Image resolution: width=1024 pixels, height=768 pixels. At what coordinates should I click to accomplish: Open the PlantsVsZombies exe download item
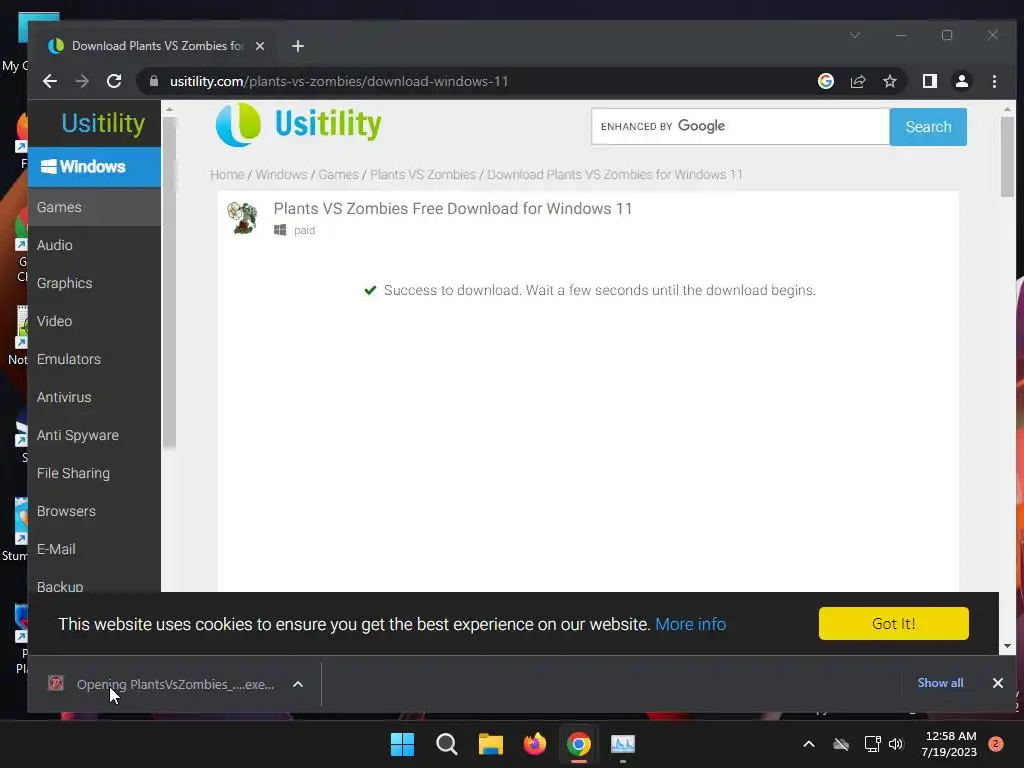tap(163, 684)
